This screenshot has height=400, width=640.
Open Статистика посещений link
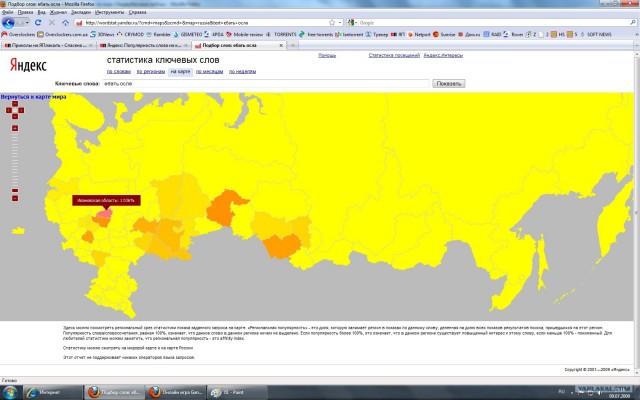(394, 56)
